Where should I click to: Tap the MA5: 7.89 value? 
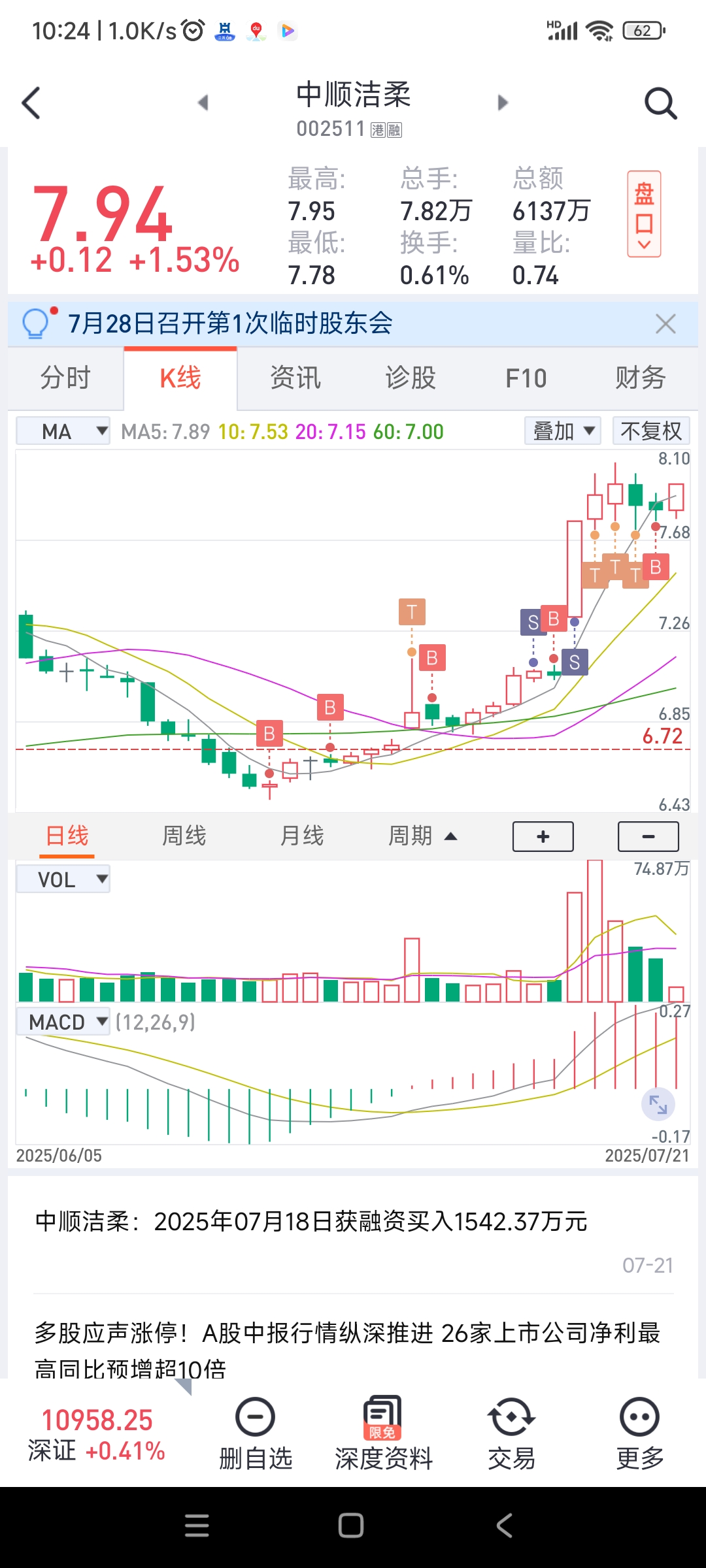coord(165,432)
